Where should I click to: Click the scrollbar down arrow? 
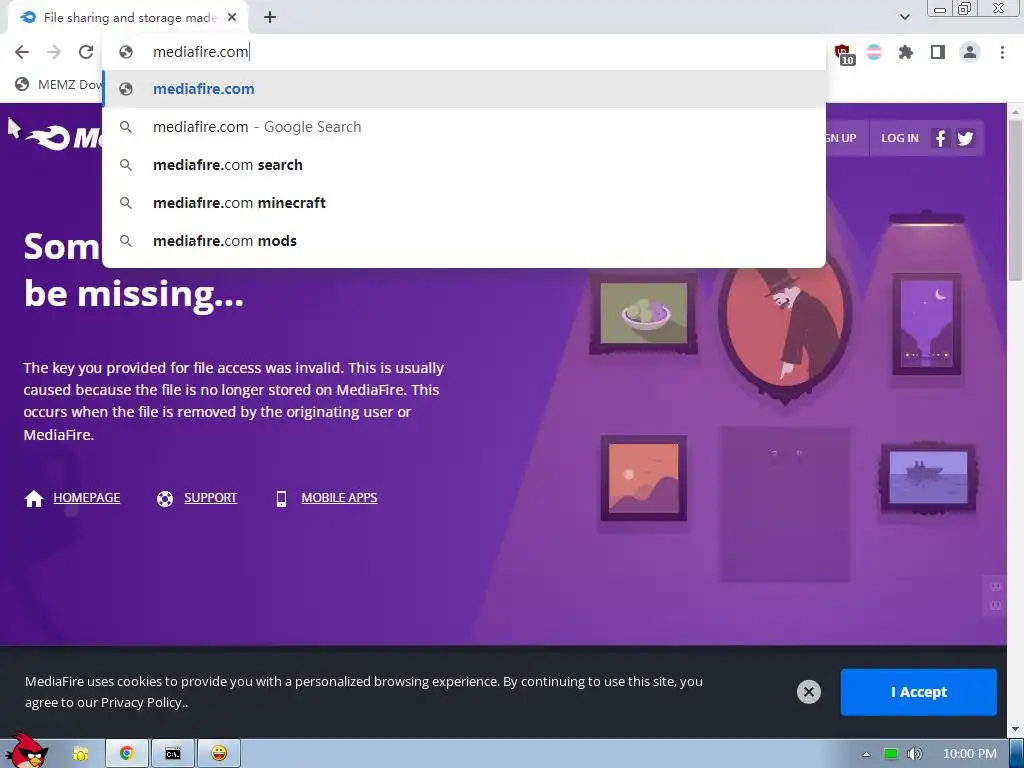(x=1015, y=729)
